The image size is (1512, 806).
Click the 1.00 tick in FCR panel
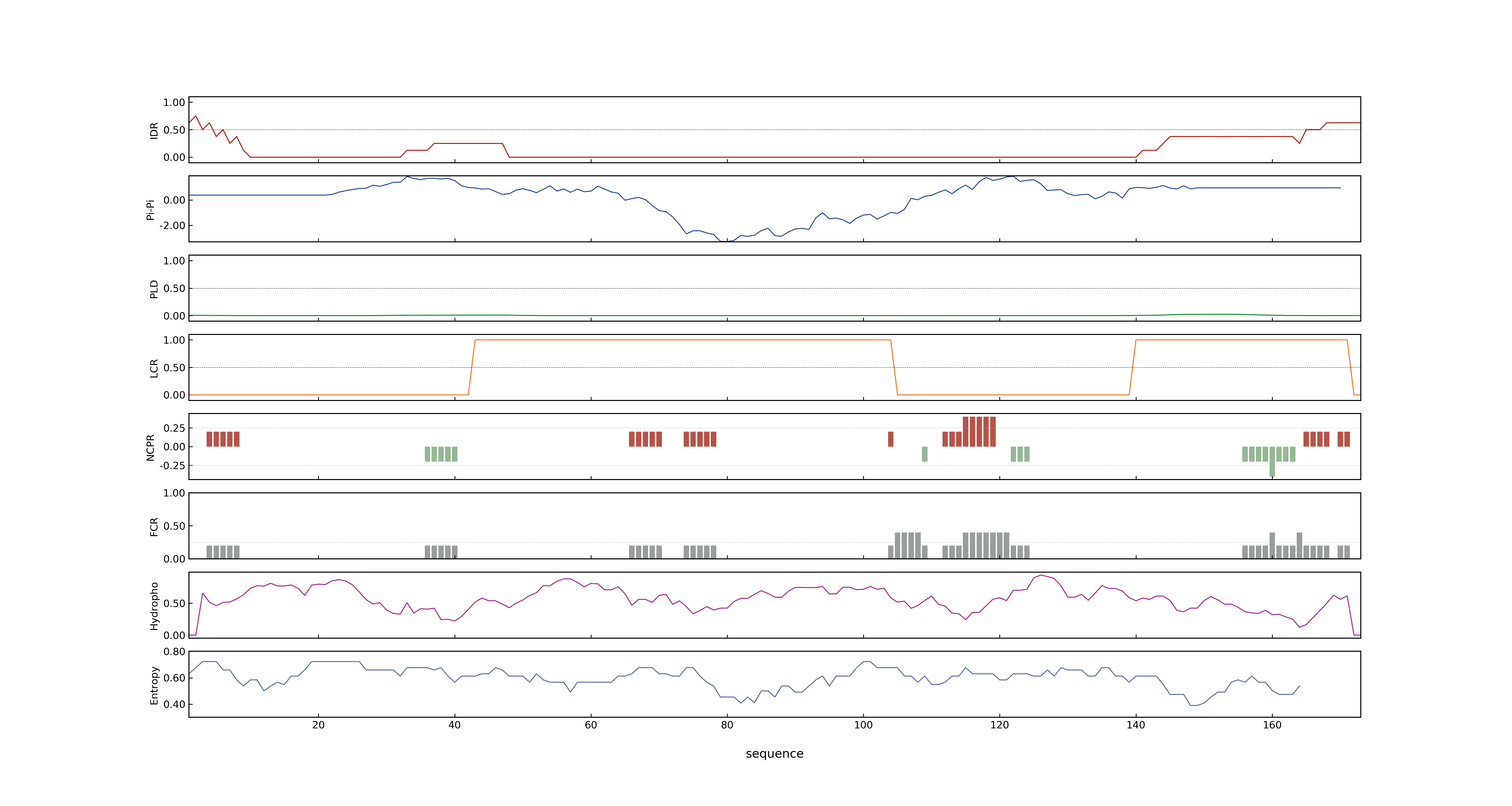point(174,493)
